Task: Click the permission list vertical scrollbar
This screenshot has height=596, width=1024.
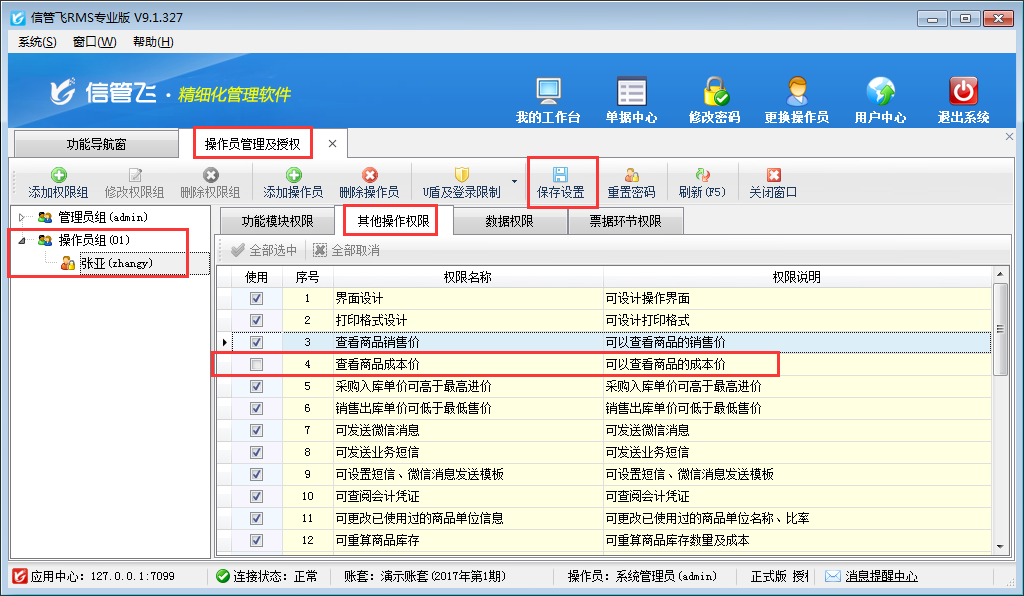Action: pyautogui.click(x=1000, y=330)
